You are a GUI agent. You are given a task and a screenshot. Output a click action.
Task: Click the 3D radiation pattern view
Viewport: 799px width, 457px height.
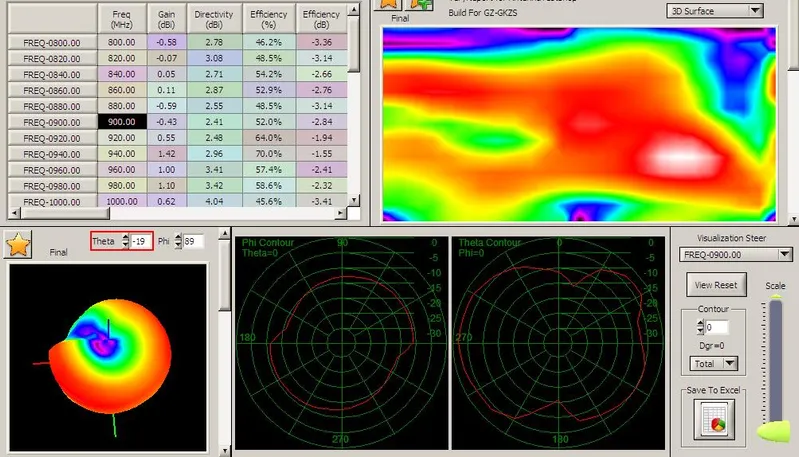click(108, 357)
